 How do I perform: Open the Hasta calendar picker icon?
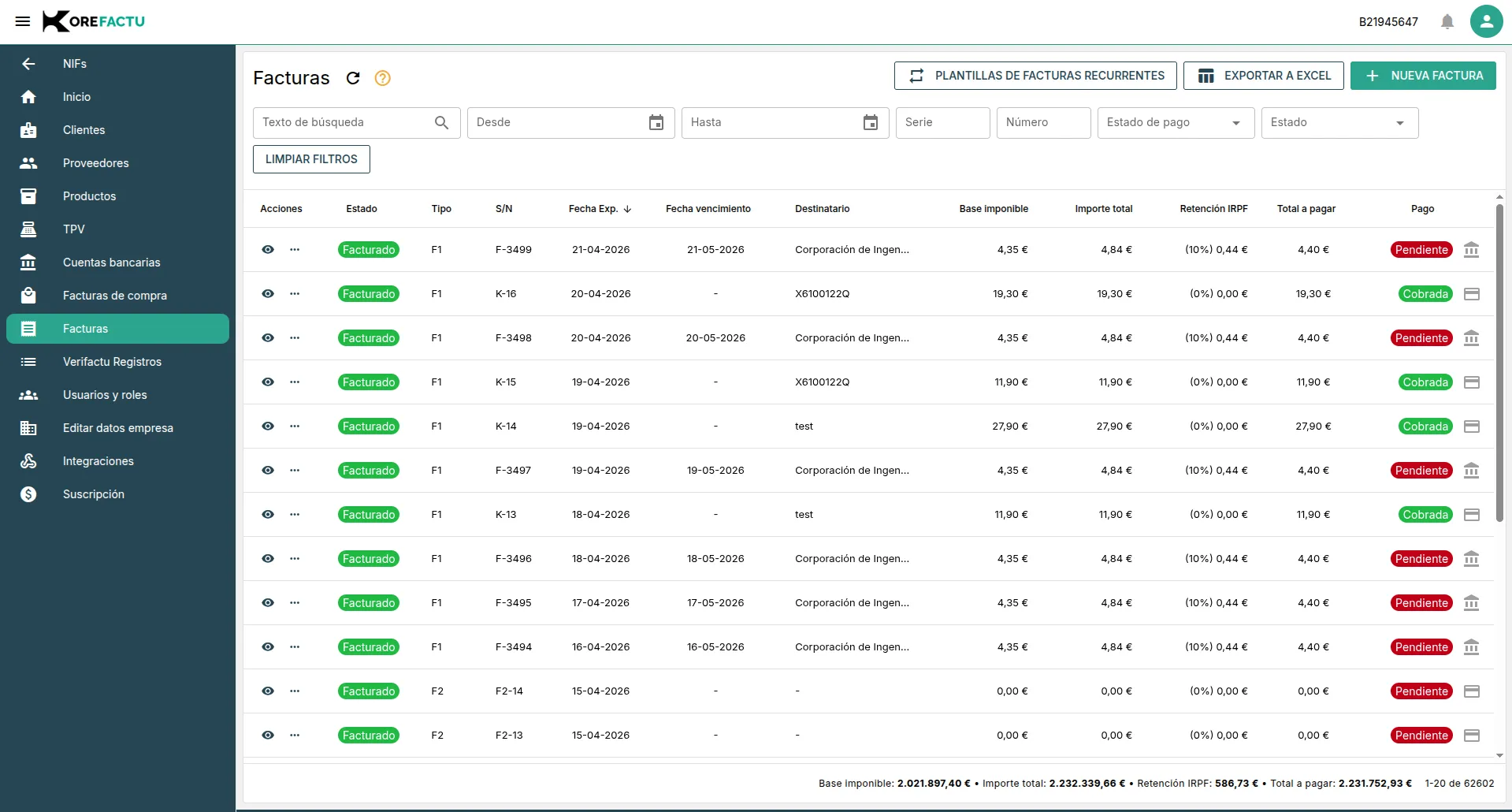871,122
